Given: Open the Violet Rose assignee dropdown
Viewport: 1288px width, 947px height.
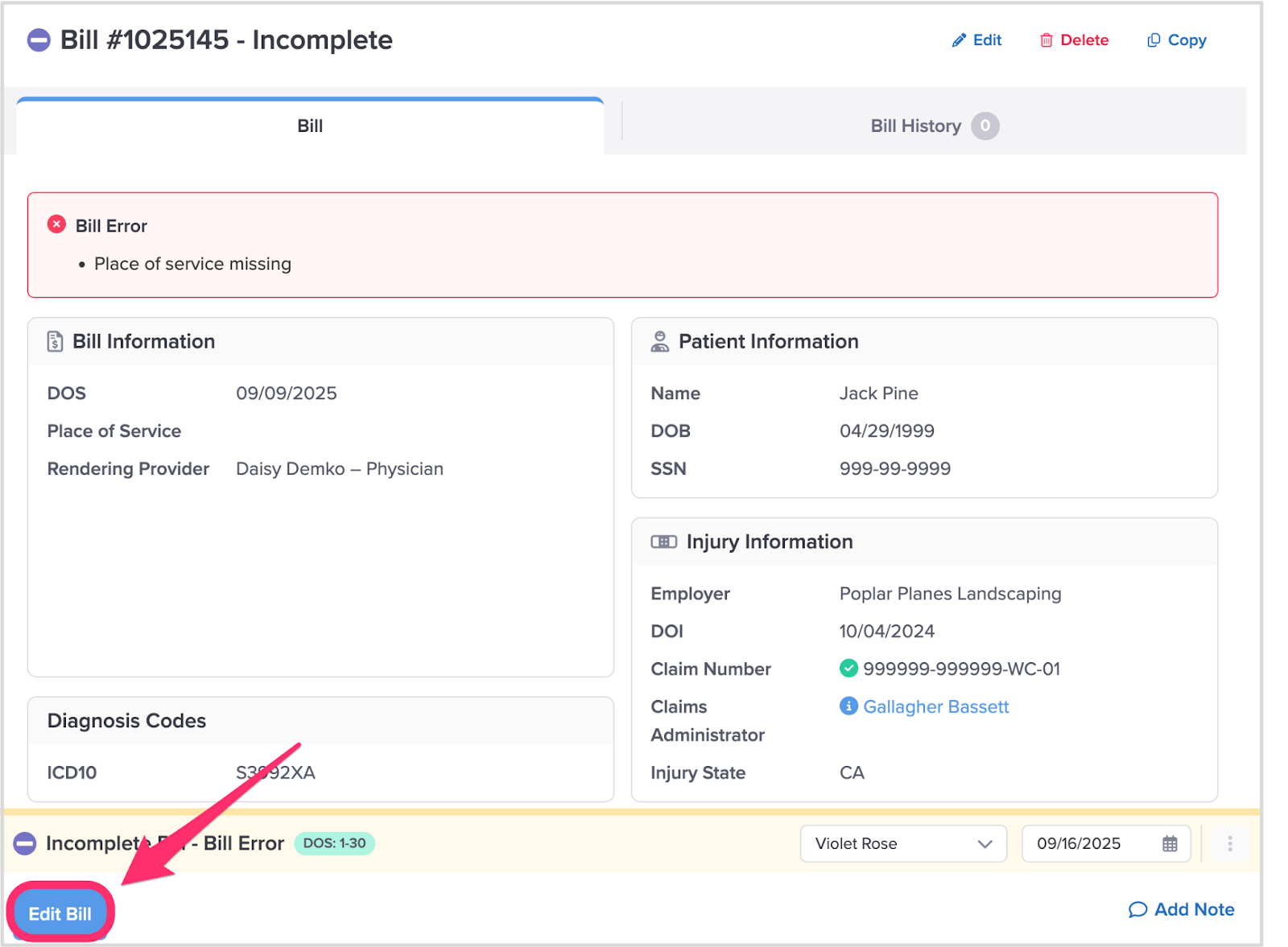Looking at the screenshot, I should pyautogui.click(x=902, y=843).
